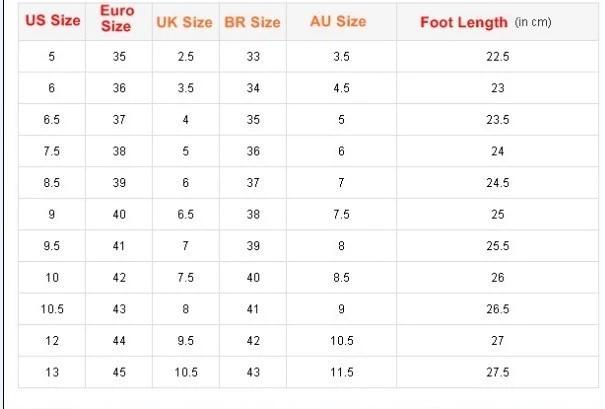The height and width of the screenshot is (409, 605).
Task: Select the UK Size column header
Action: pyautogui.click(x=184, y=21)
